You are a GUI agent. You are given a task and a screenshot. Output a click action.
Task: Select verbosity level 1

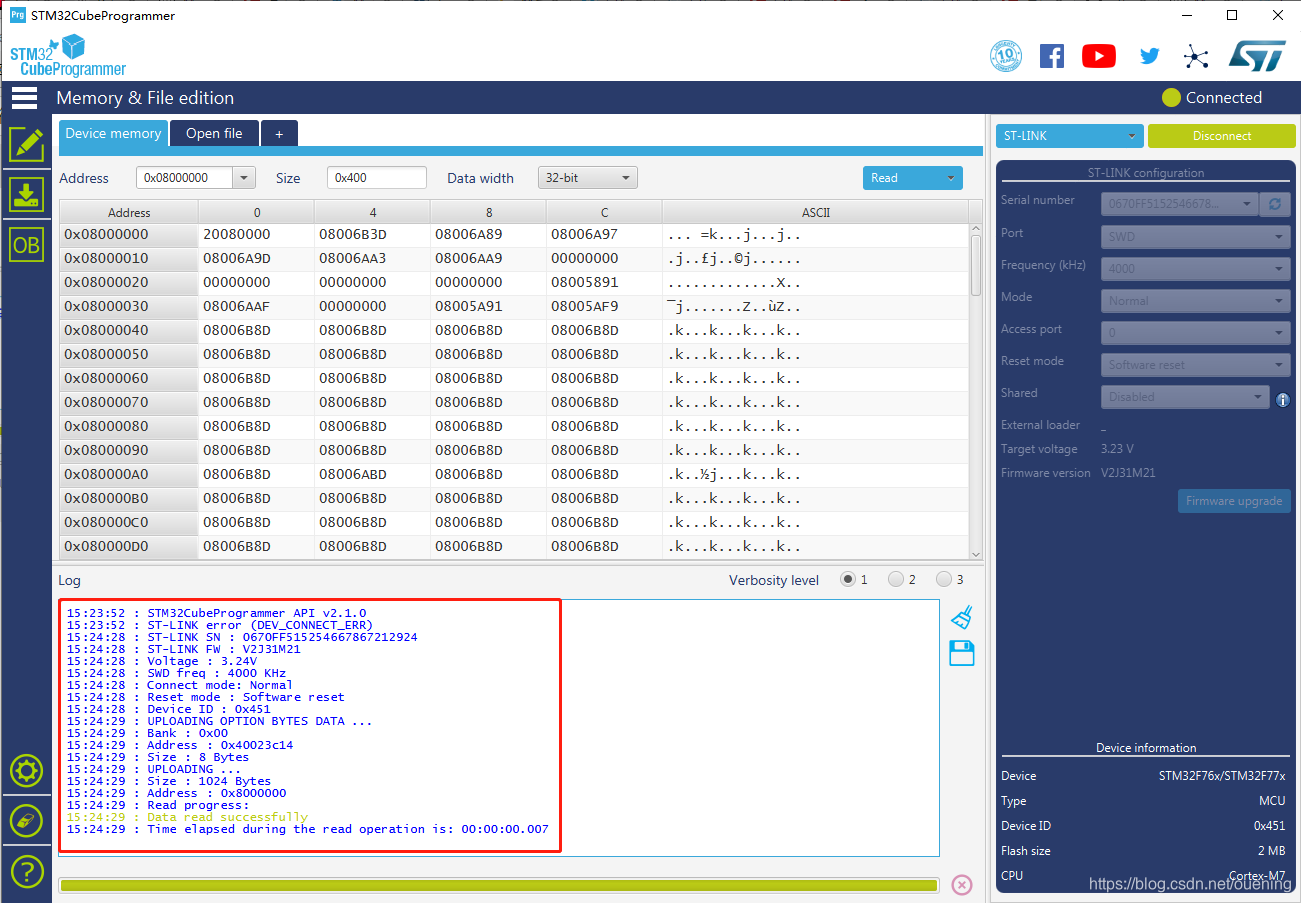coord(848,579)
